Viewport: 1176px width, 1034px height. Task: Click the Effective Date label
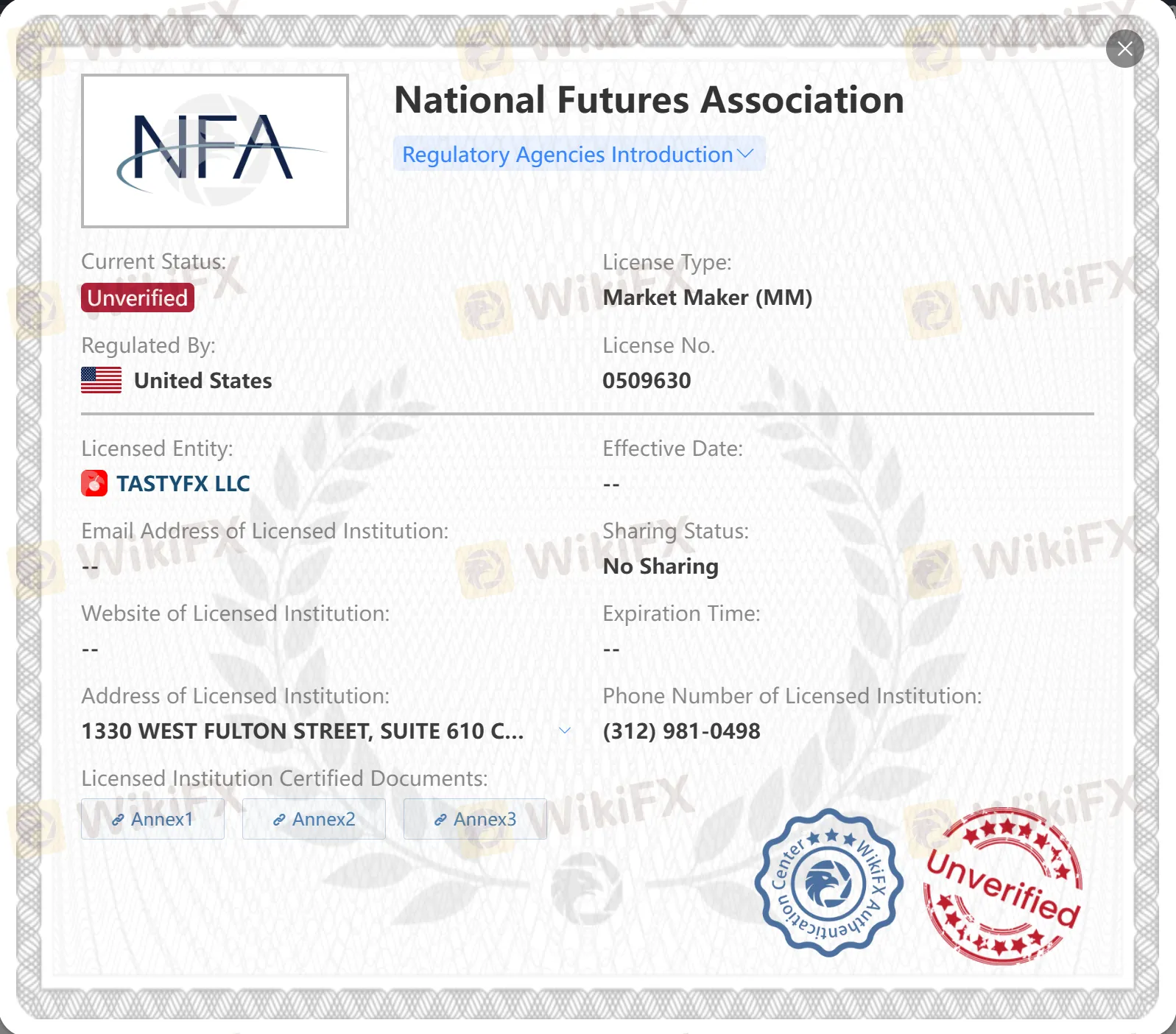coord(672,448)
